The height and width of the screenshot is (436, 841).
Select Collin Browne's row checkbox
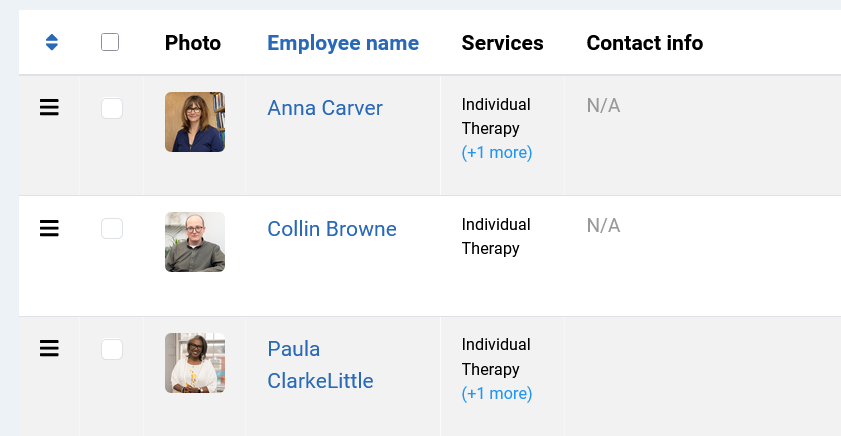(112, 229)
